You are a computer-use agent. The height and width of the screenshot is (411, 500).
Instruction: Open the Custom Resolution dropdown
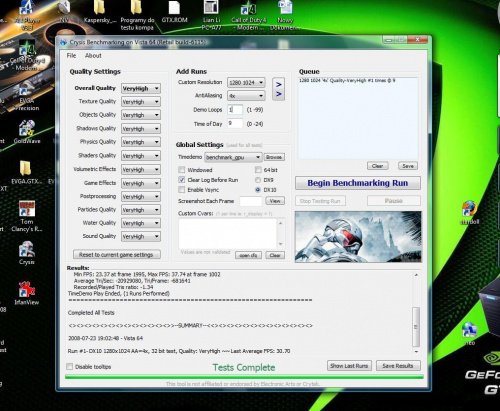(246, 82)
